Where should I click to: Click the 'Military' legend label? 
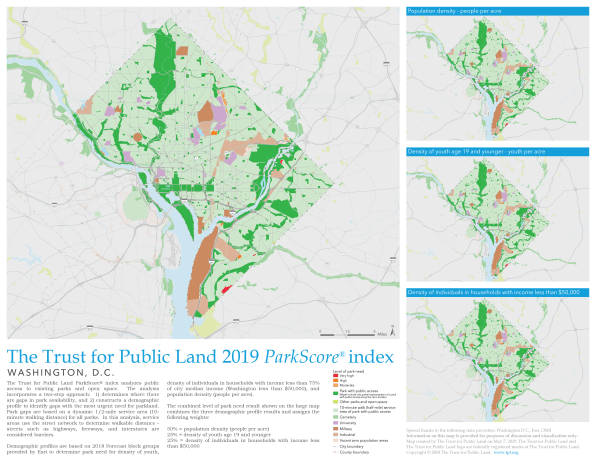click(x=346, y=429)
